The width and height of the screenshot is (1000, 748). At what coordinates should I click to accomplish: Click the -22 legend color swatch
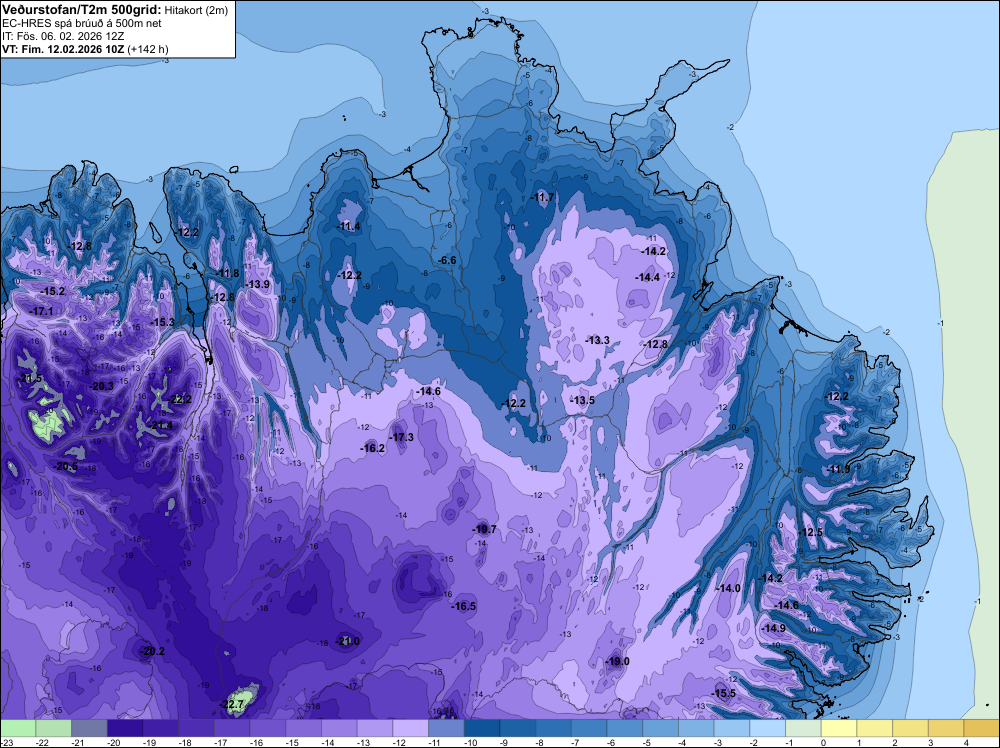pyautogui.click(x=54, y=728)
